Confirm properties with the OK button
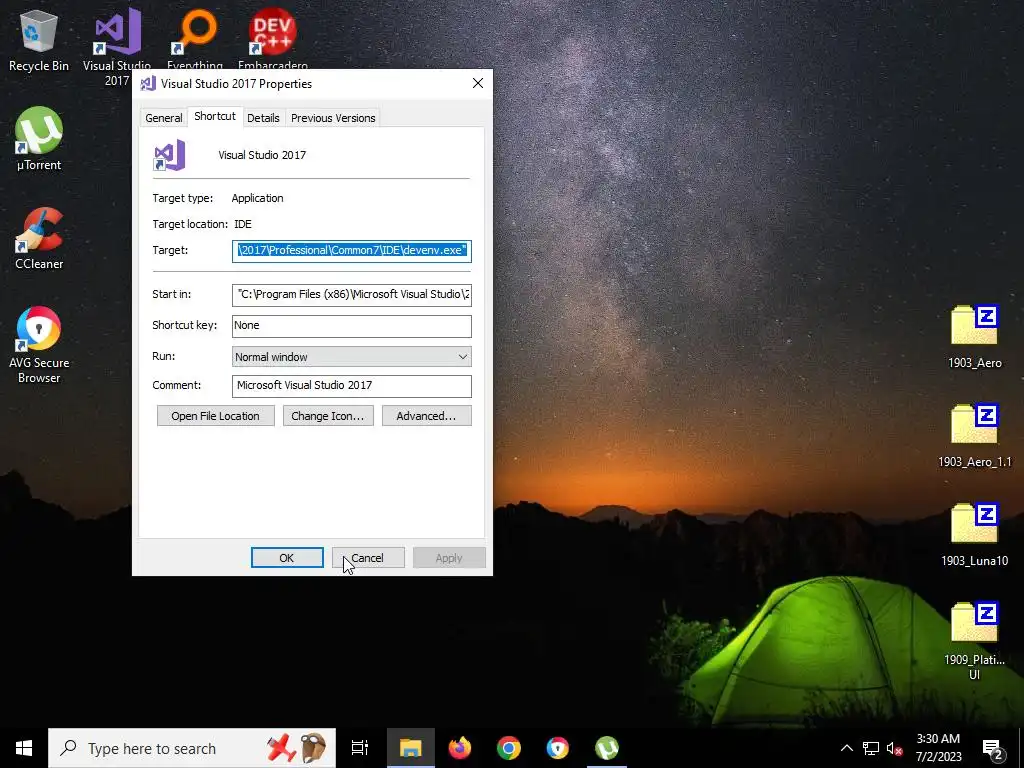The image size is (1024, 768). (x=287, y=558)
